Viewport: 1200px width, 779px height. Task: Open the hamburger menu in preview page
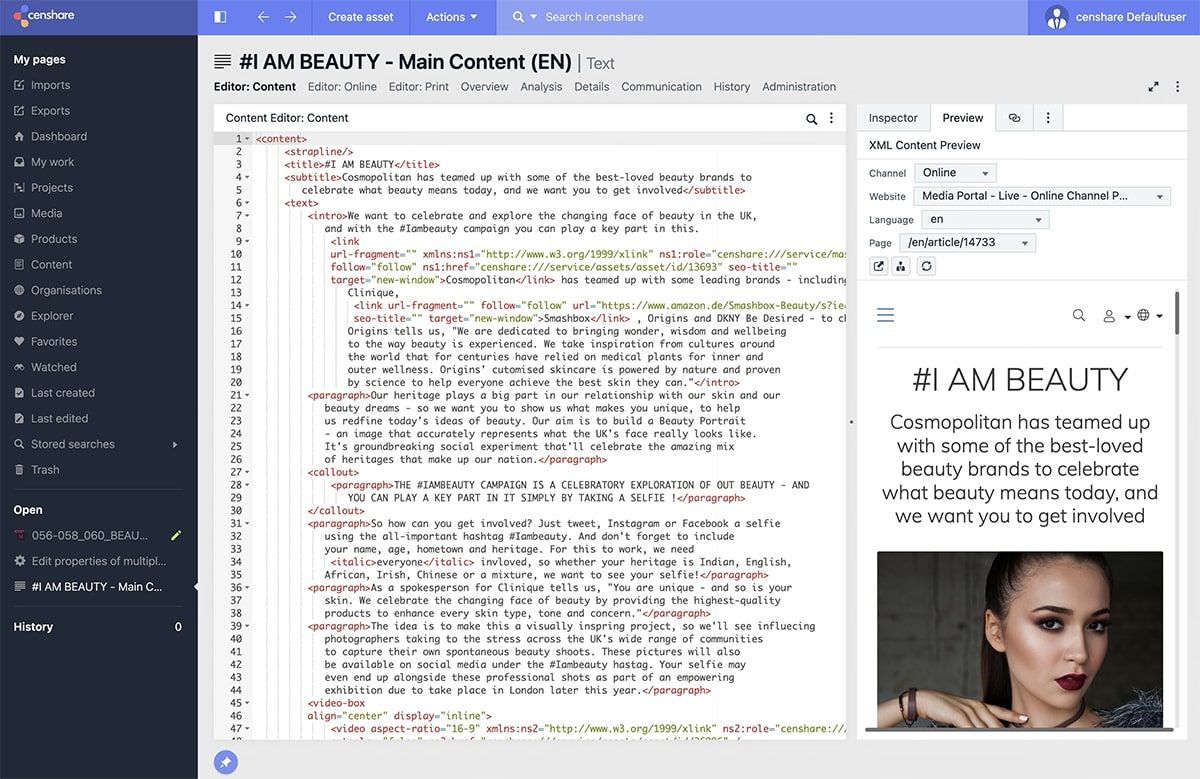885,316
